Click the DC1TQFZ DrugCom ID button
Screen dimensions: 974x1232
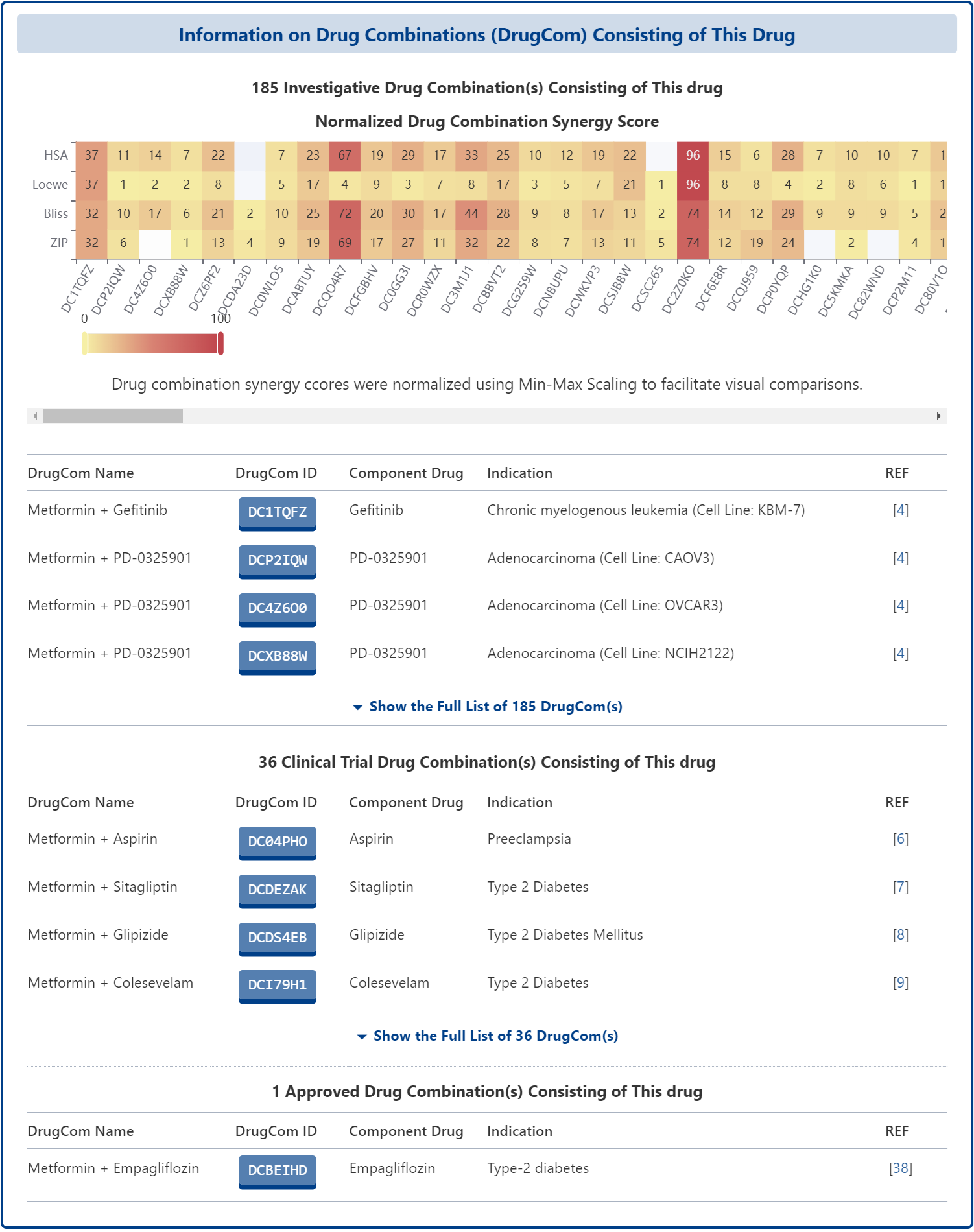point(277,512)
